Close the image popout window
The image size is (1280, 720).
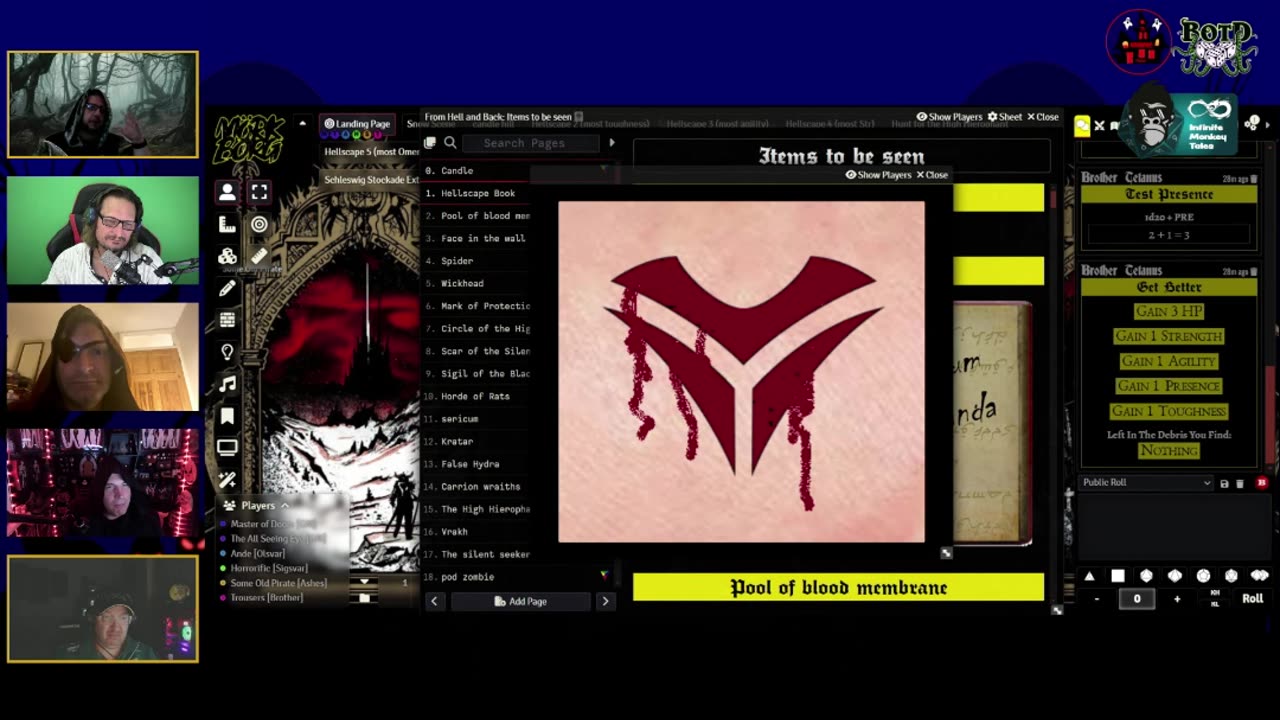point(932,175)
